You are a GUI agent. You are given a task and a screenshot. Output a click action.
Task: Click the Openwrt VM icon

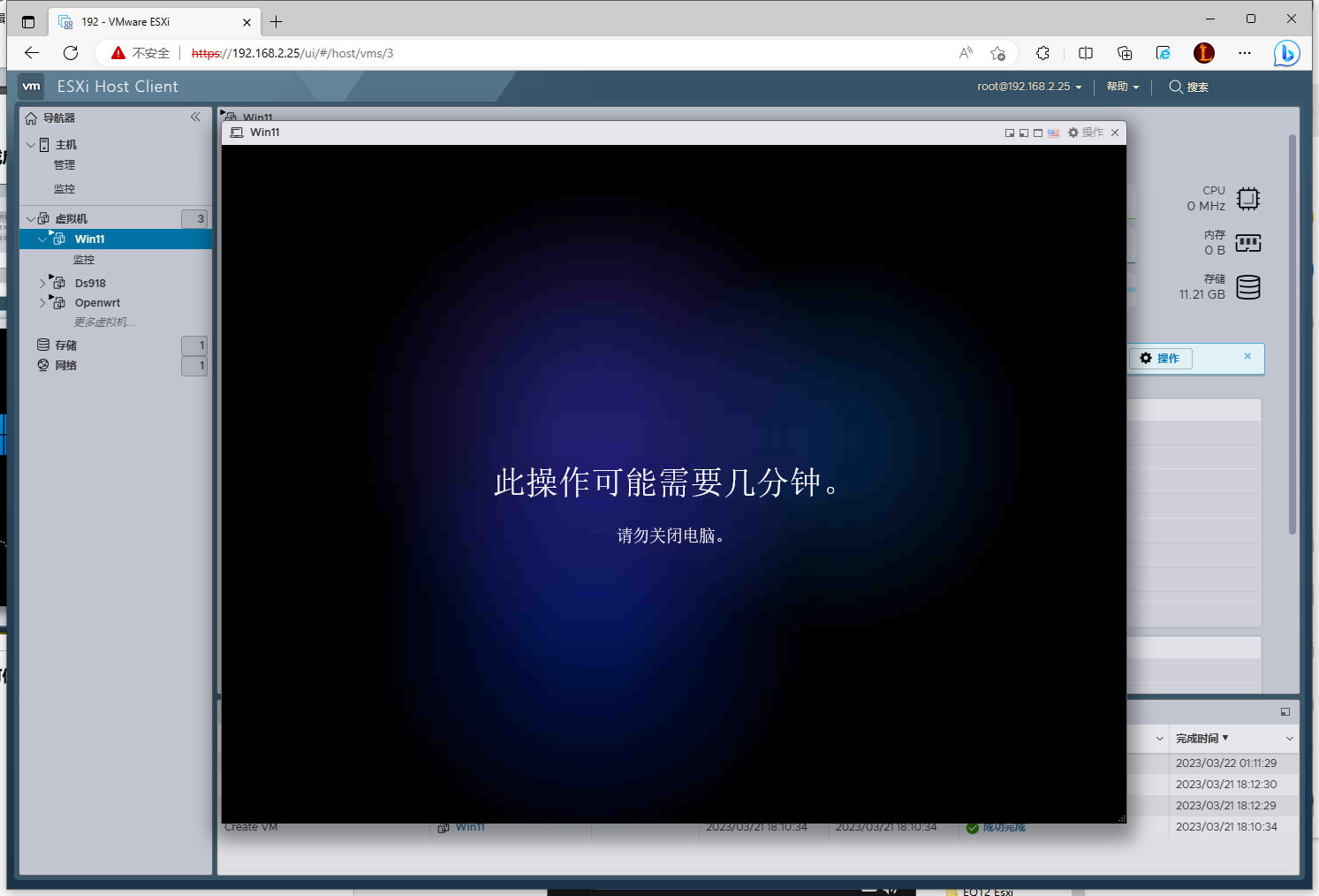(x=58, y=302)
